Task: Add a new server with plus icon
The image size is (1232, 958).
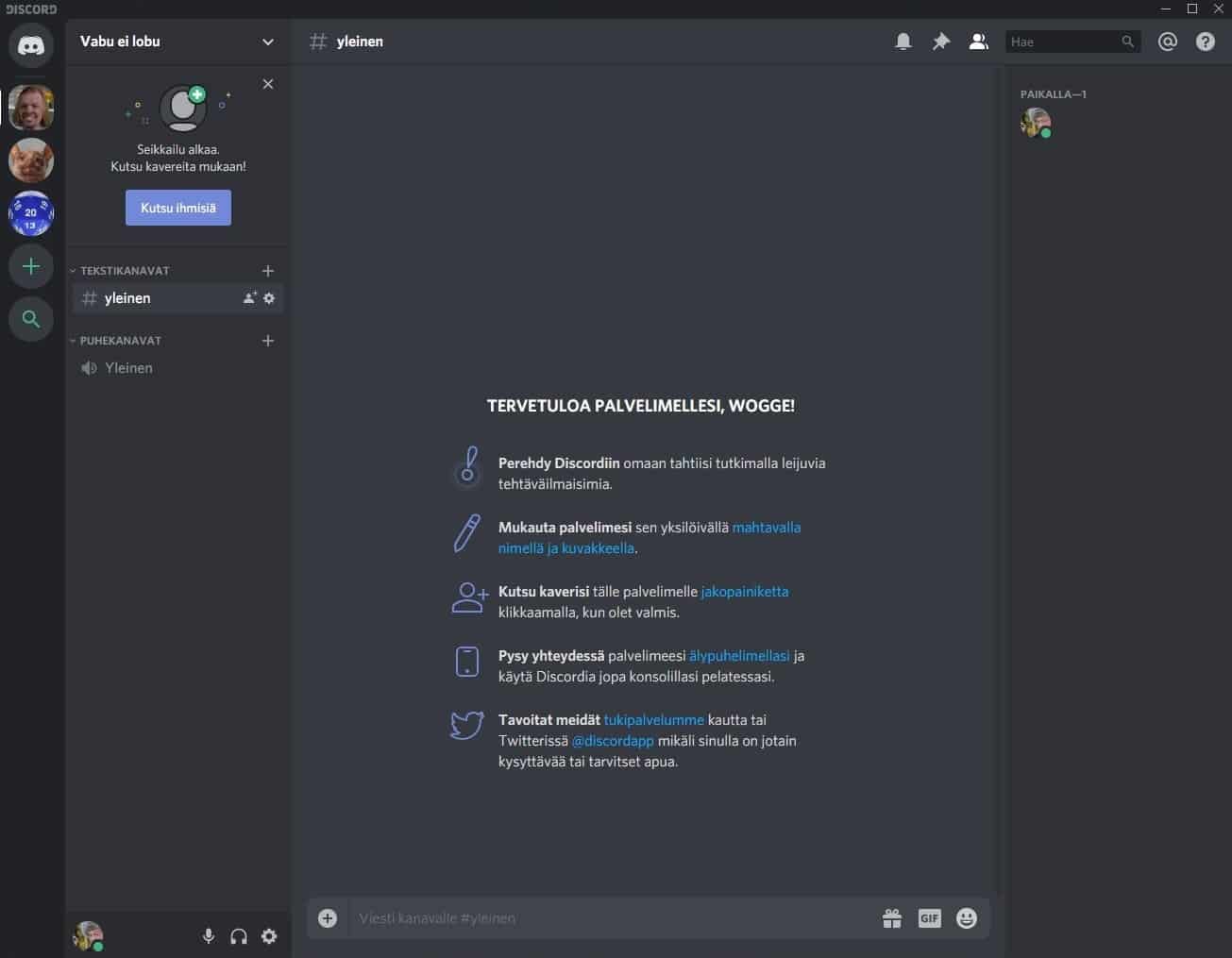Action: pos(31,267)
